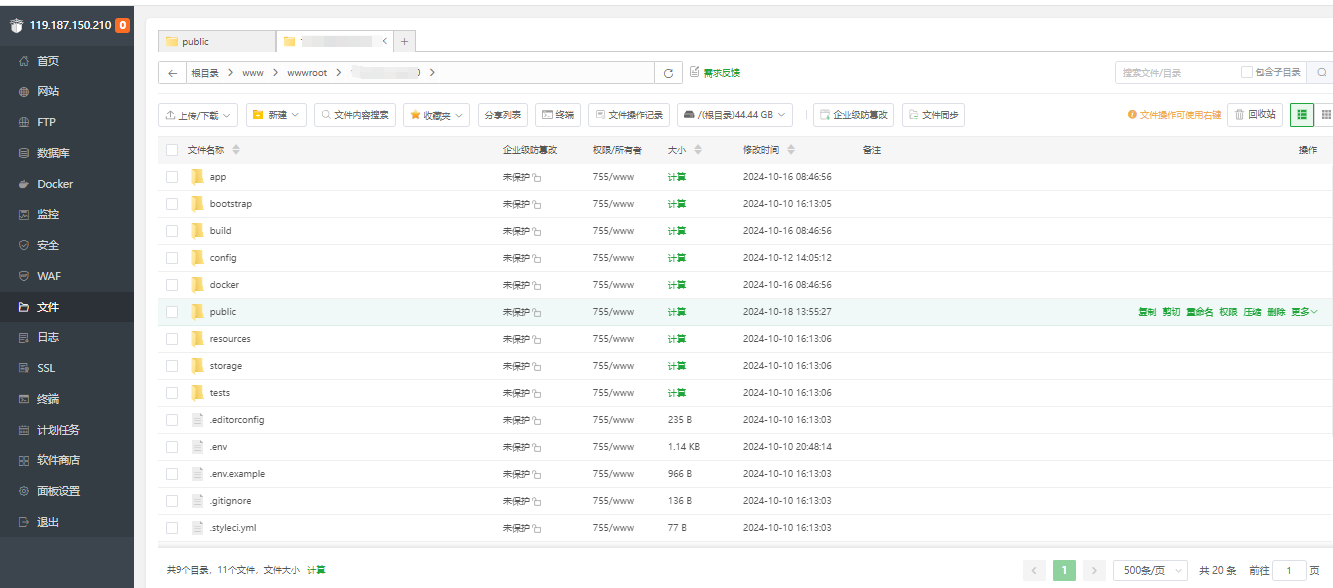Viewport: 1333px width, 588px height.
Task: Open 文件内容搜索 content search
Action: (x=355, y=115)
